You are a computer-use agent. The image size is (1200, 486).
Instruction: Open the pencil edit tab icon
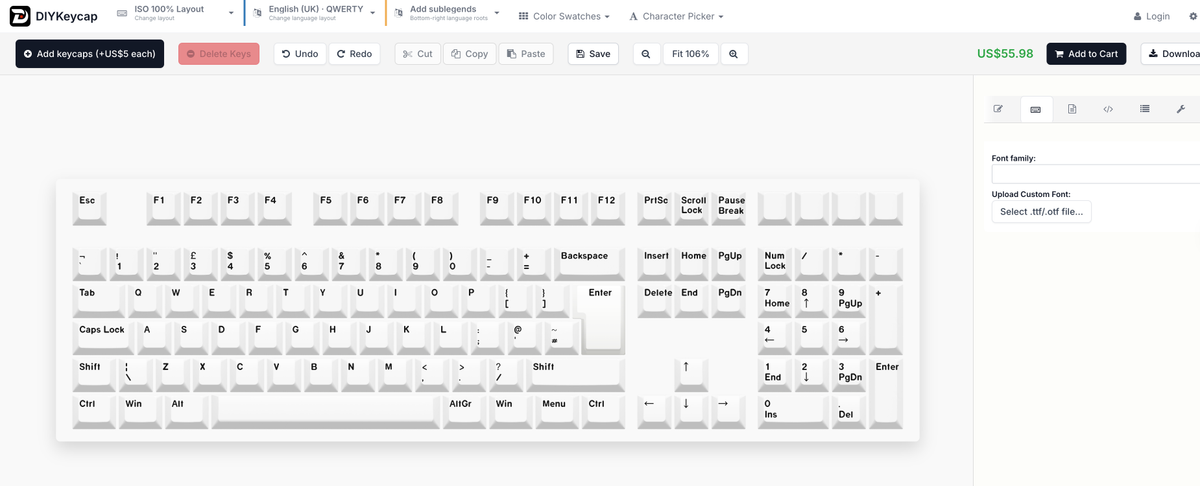coord(998,109)
